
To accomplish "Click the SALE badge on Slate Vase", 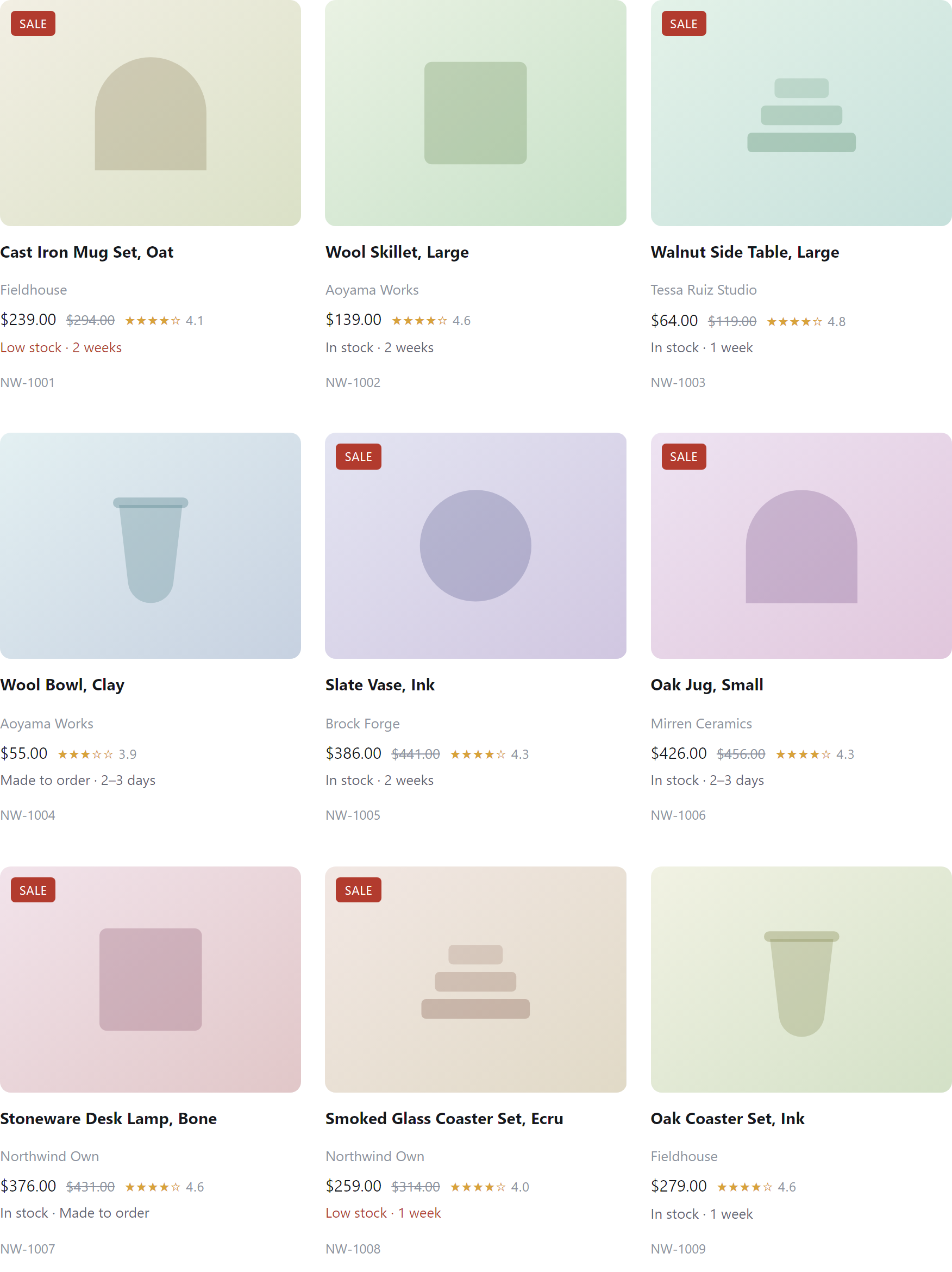I will [x=358, y=457].
